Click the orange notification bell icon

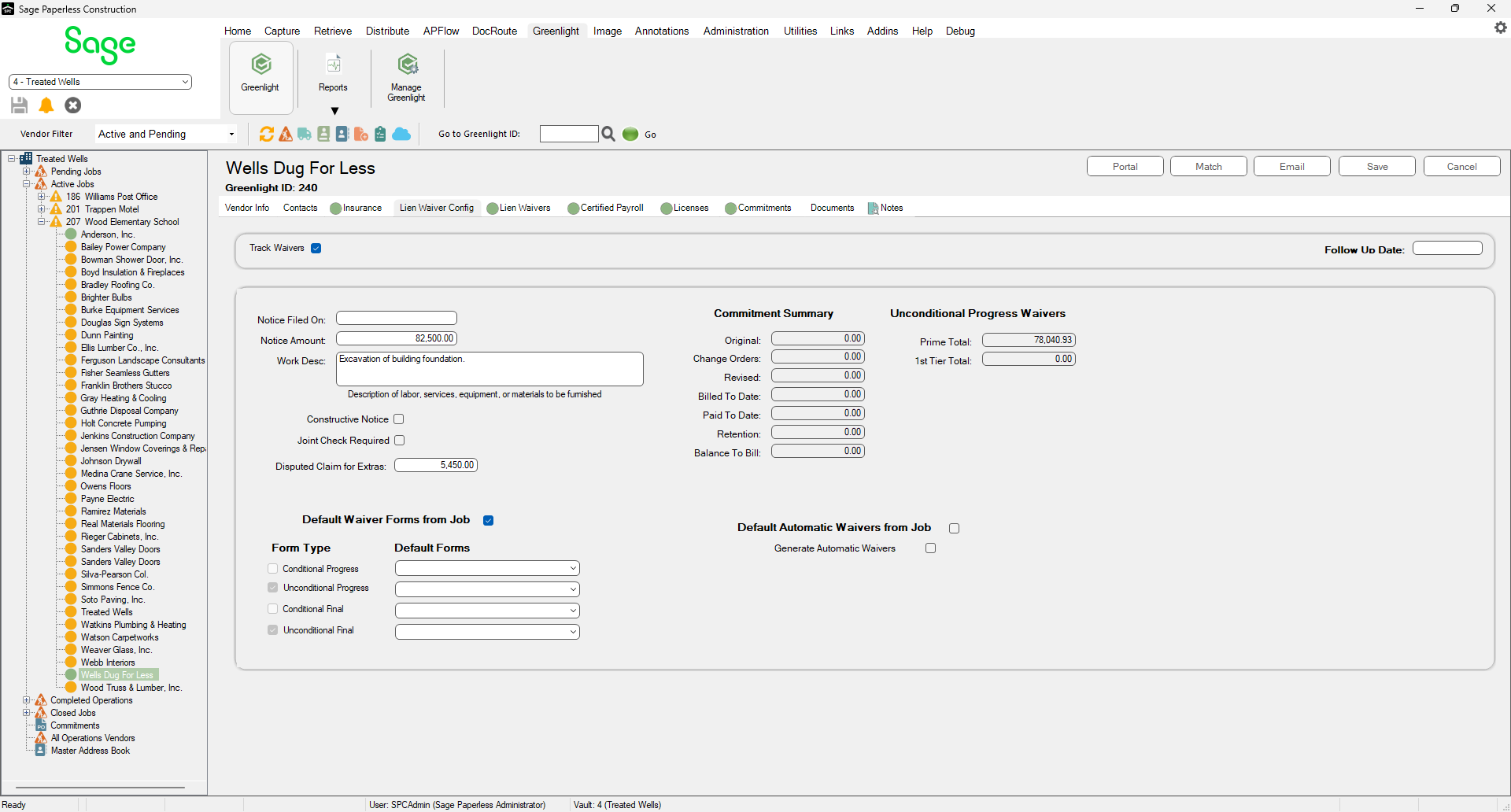click(46, 105)
